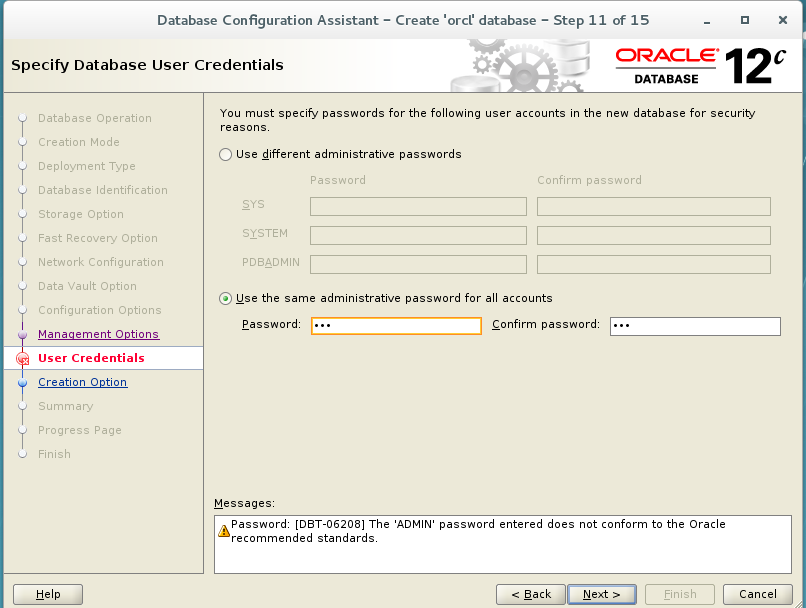Image resolution: width=806 pixels, height=608 pixels.
Task: Click the PDBADMIN confirm password field
Action: [654, 264]
